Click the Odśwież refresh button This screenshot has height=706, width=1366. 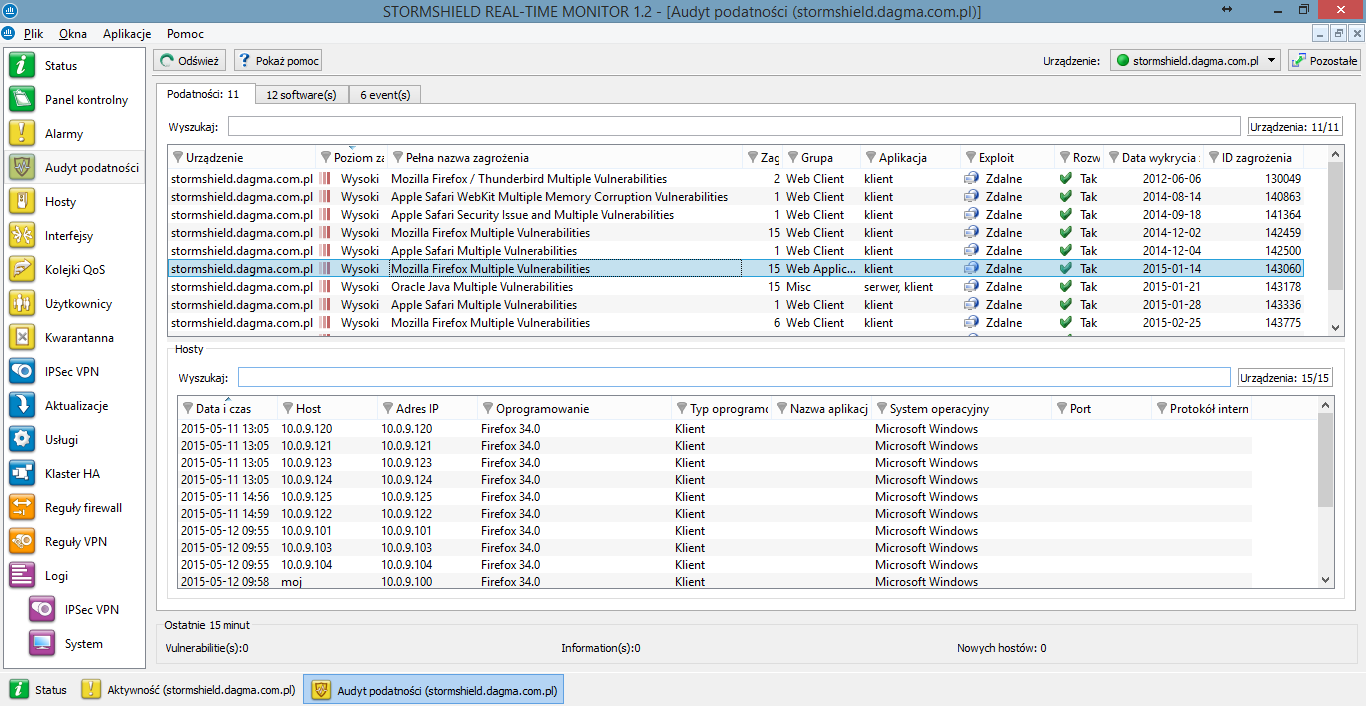tap(190, 61)
